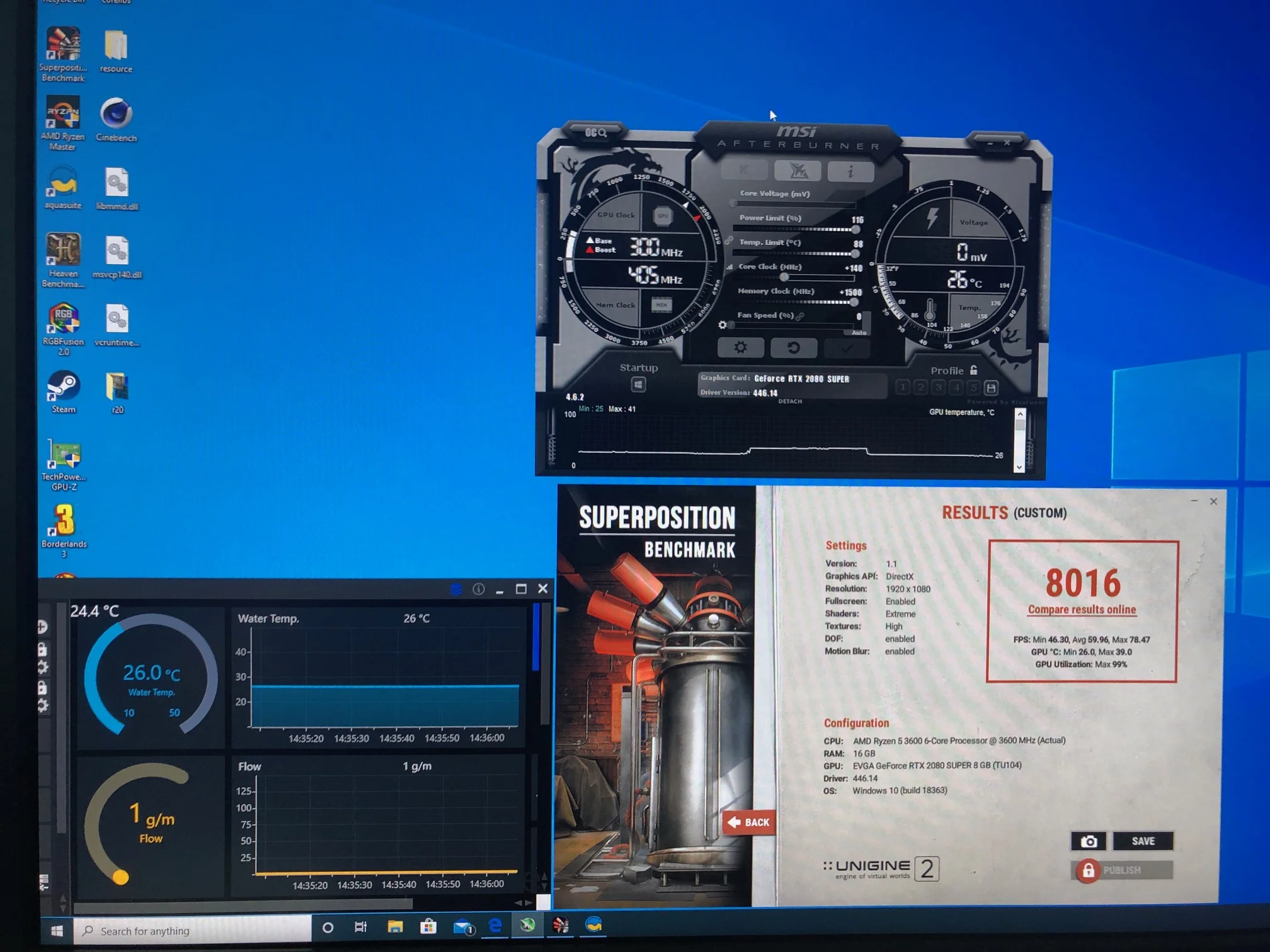
Task: Open the resource folder on desktop
Action: (116, 52)
